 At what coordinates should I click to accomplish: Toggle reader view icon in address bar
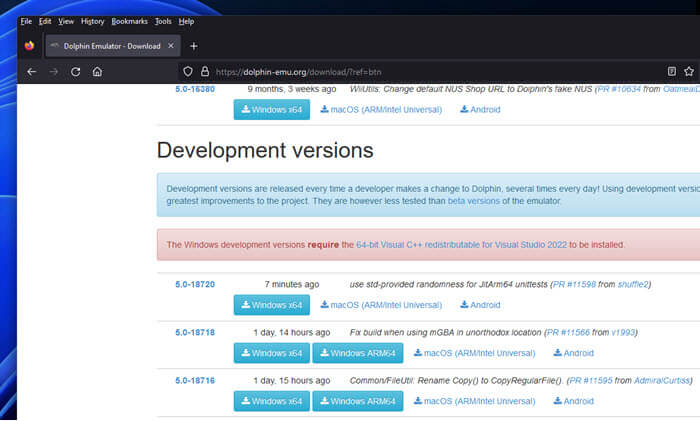coord(671,71)
